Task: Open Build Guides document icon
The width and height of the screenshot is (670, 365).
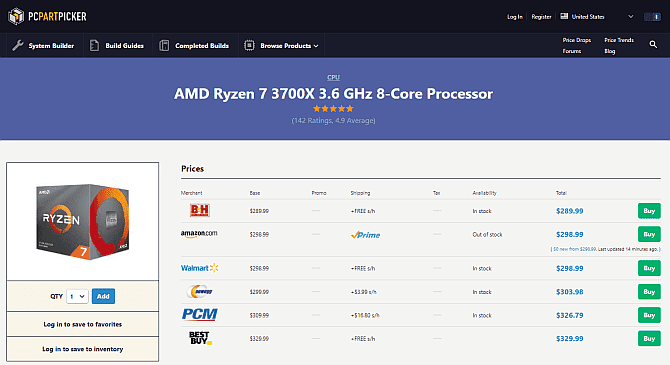Action: pyautogui.click(x=94, y=45)
